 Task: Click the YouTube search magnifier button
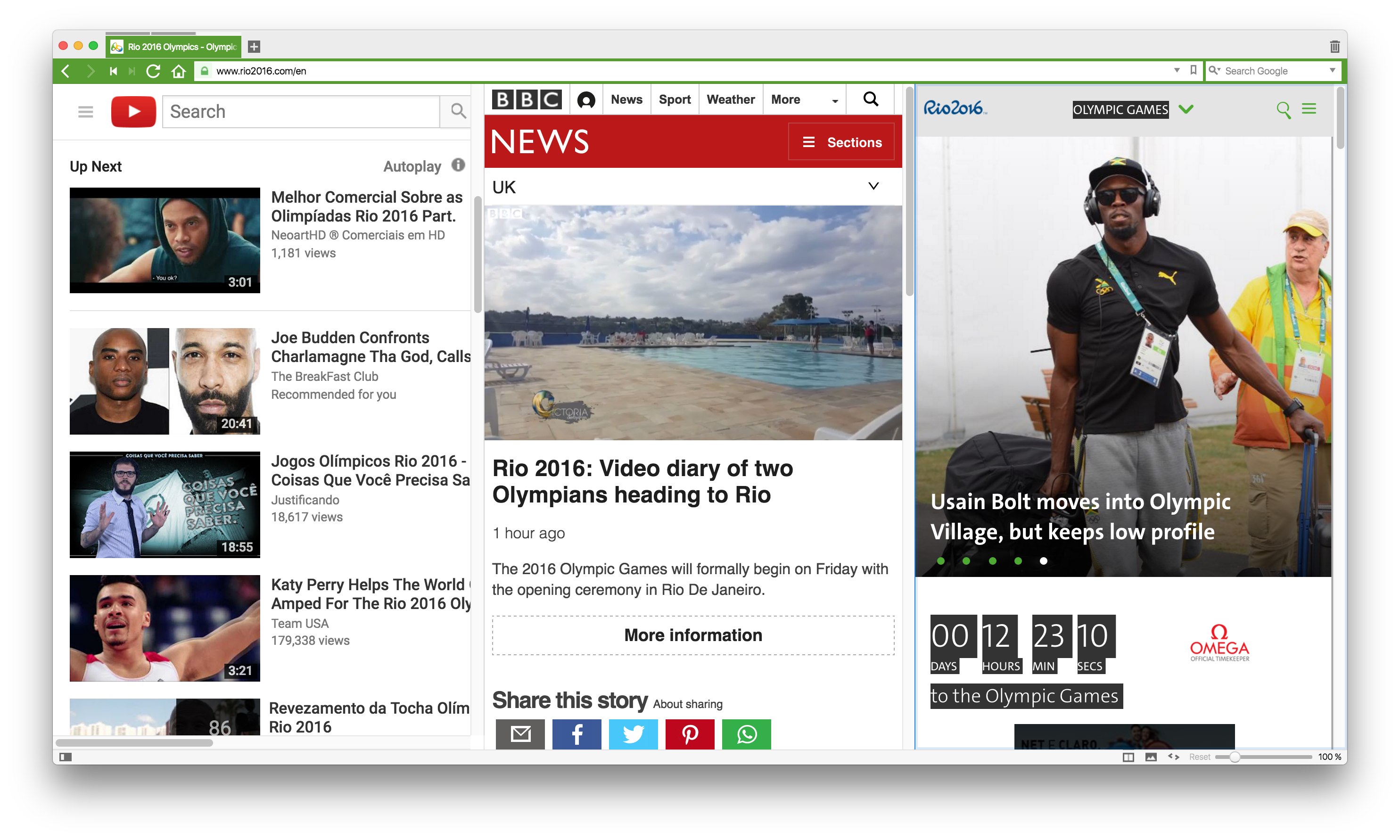(458, 111)
